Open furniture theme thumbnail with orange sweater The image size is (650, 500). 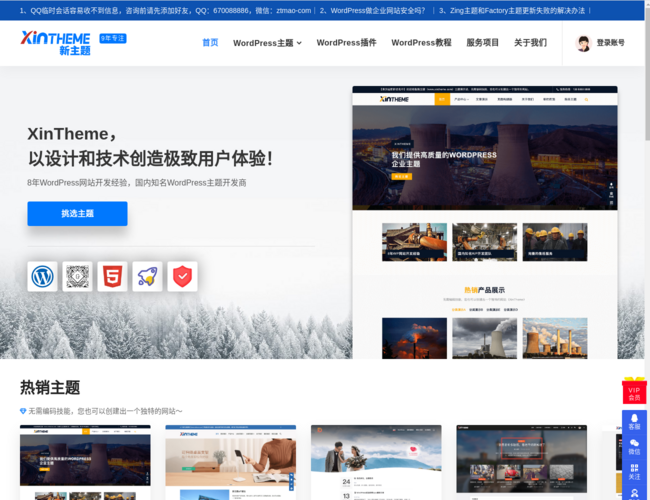coord(230,462)
